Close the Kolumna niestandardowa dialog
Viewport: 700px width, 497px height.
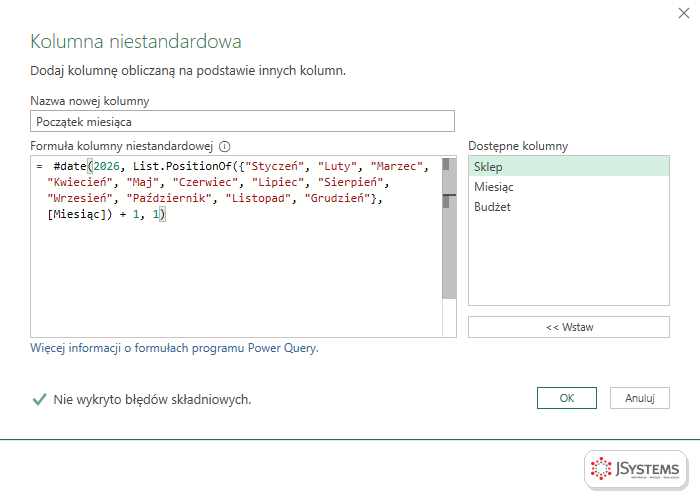point(683,13)
